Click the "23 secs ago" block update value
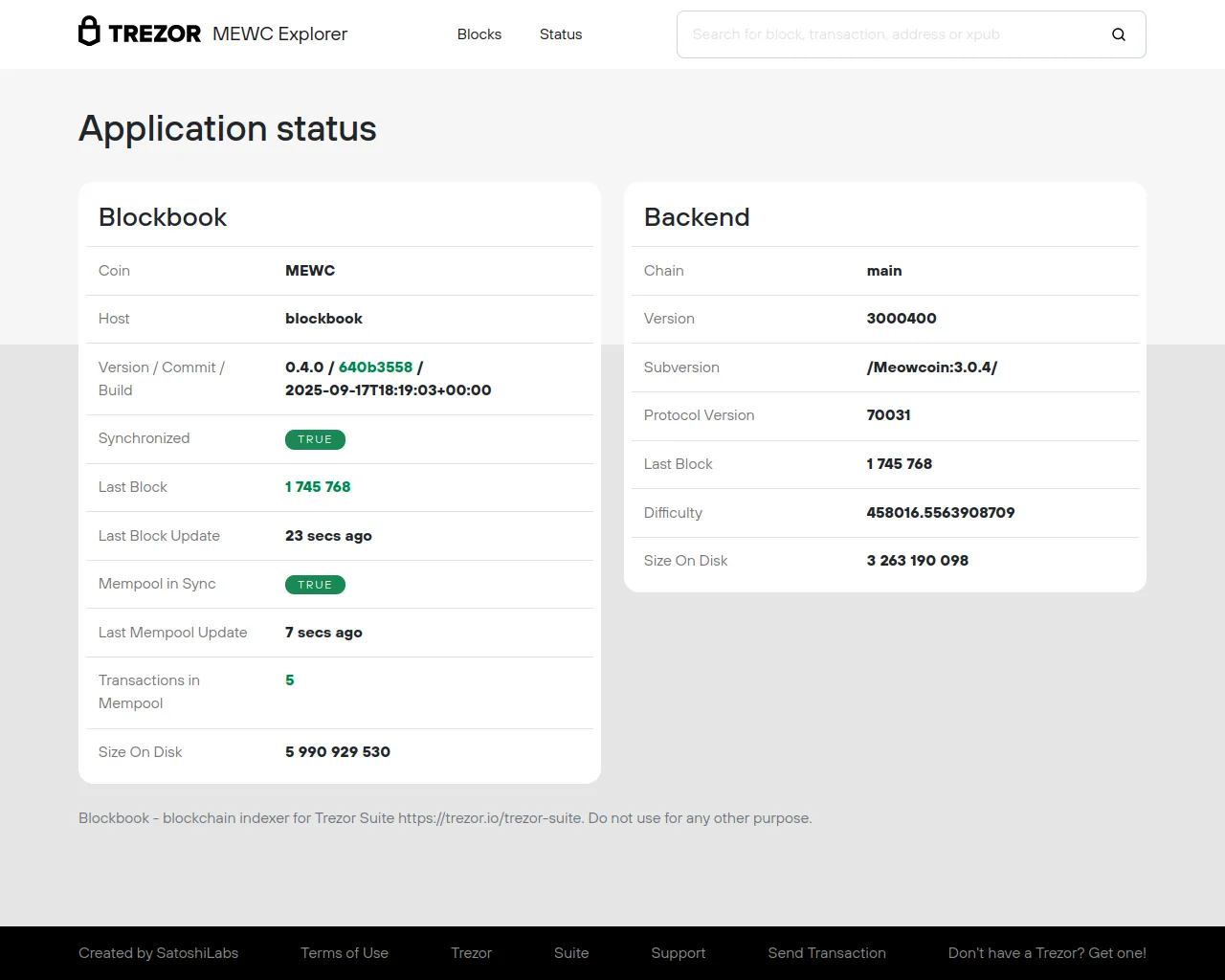The height and width of the screenshot is (980, 1225). pyautogui.click(x=328, y=536)
